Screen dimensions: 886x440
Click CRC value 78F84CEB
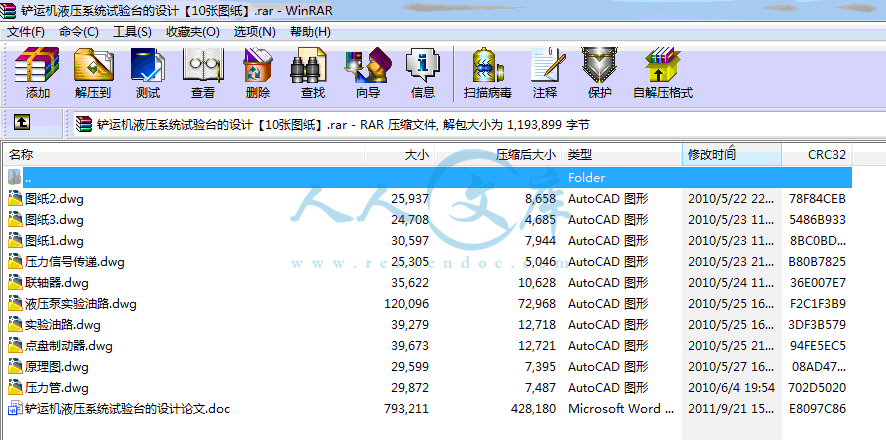tap(818, 199)
